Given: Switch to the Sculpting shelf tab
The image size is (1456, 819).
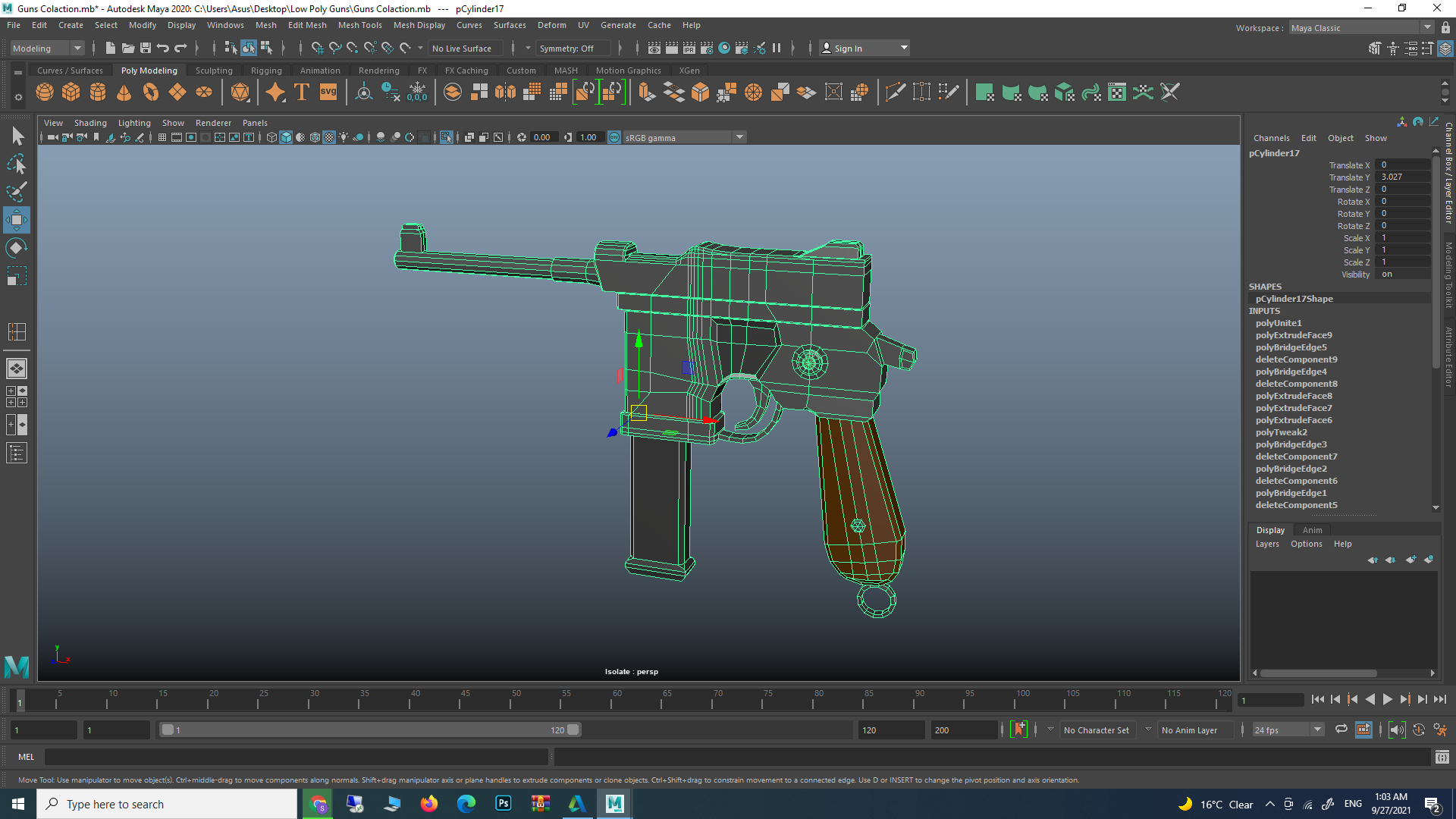Looking at the screenshot, I should (x=213, y=70).
